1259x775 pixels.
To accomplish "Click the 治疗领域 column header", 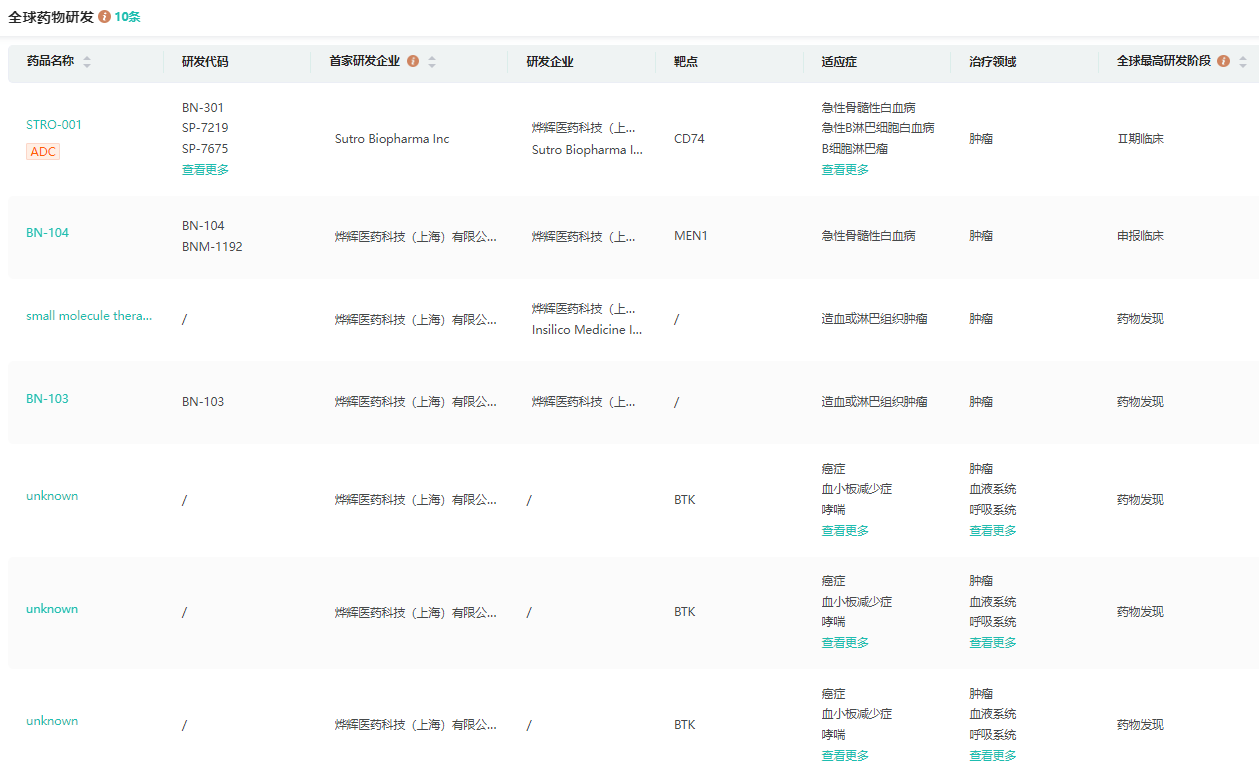I will (x=992, y=62).
